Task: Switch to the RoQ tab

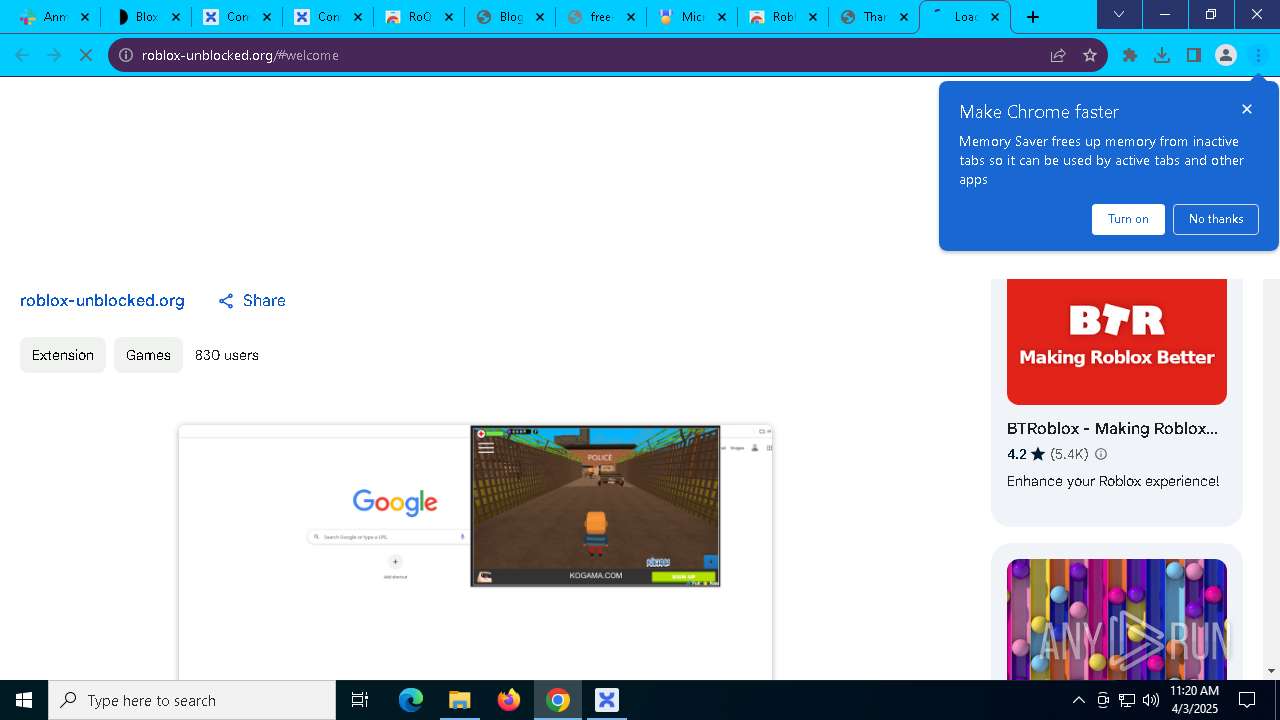Action: 419,17
